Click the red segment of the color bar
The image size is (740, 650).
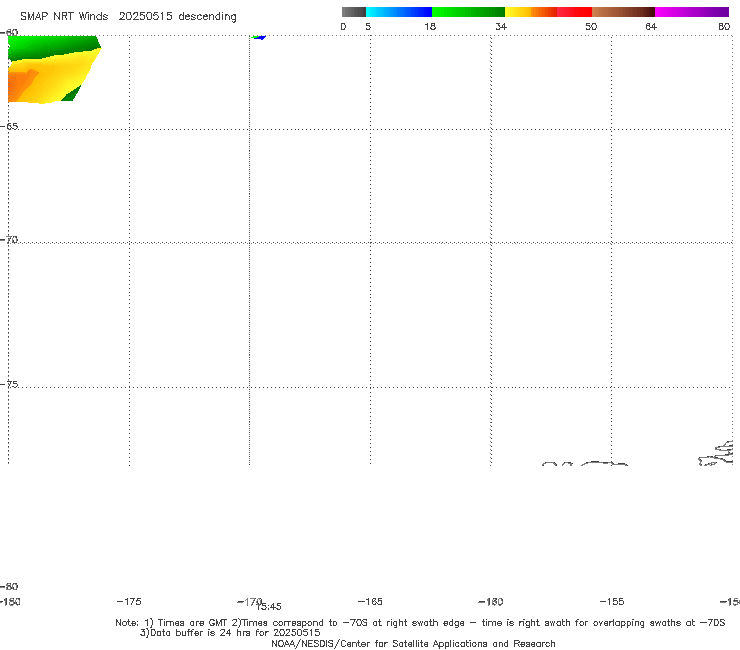(x=574, y=12)
